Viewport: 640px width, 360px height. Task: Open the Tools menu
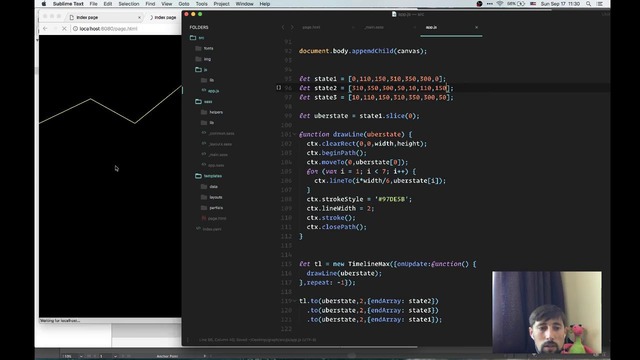[201, 4]
